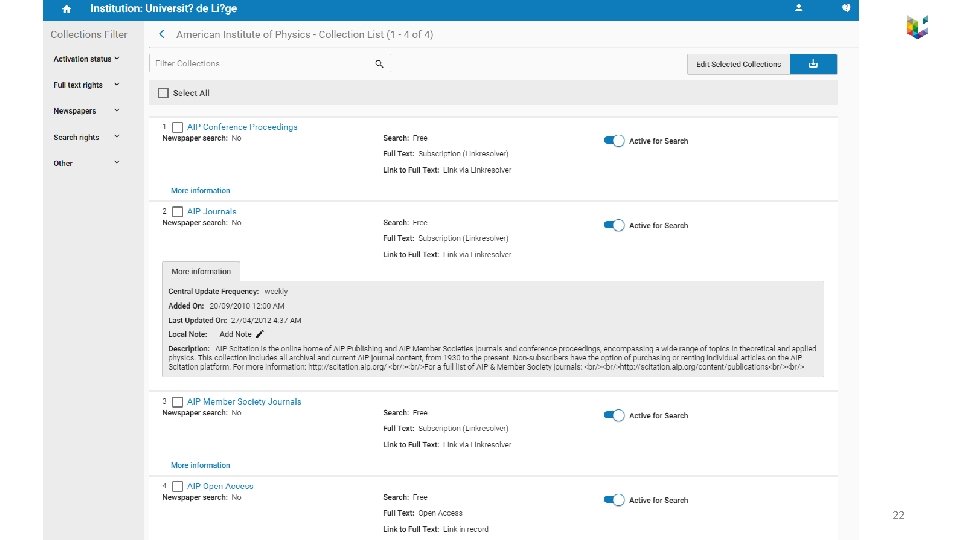Select the AIP Open Access checkbox
Image resolution: width=960 pixels, height=540 pixels.
(177, 487)
